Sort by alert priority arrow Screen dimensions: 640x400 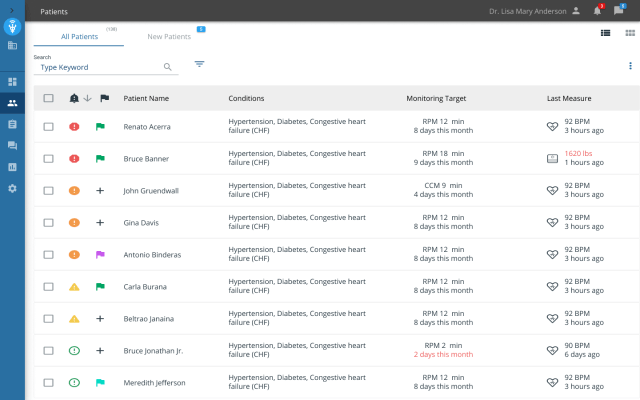[87, 98]
